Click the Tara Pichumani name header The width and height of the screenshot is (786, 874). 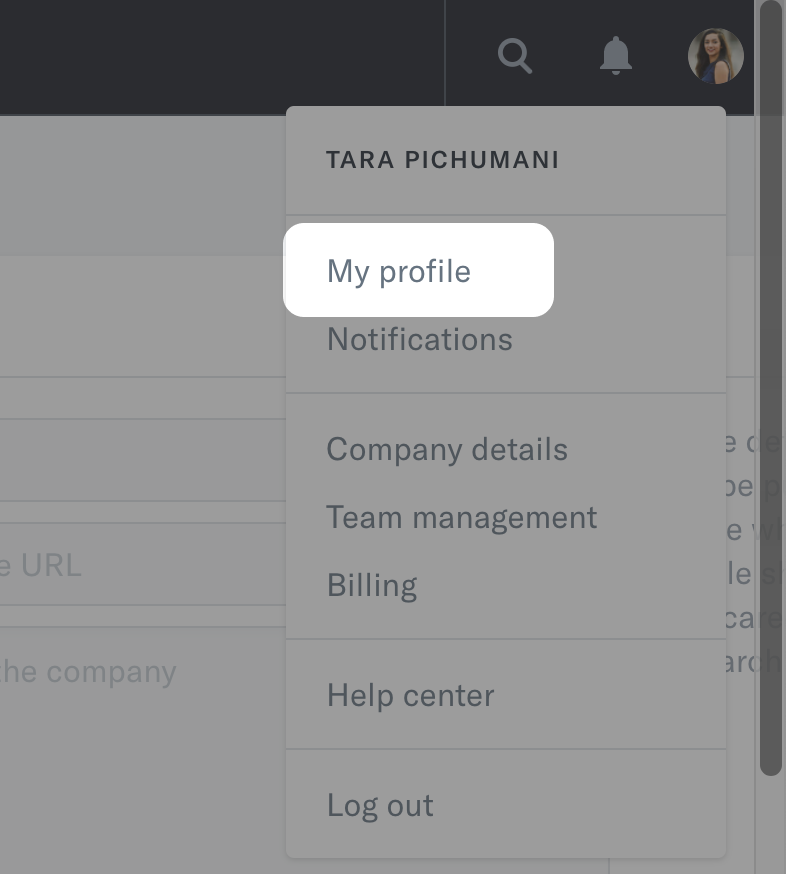click(x=442, y=160)
